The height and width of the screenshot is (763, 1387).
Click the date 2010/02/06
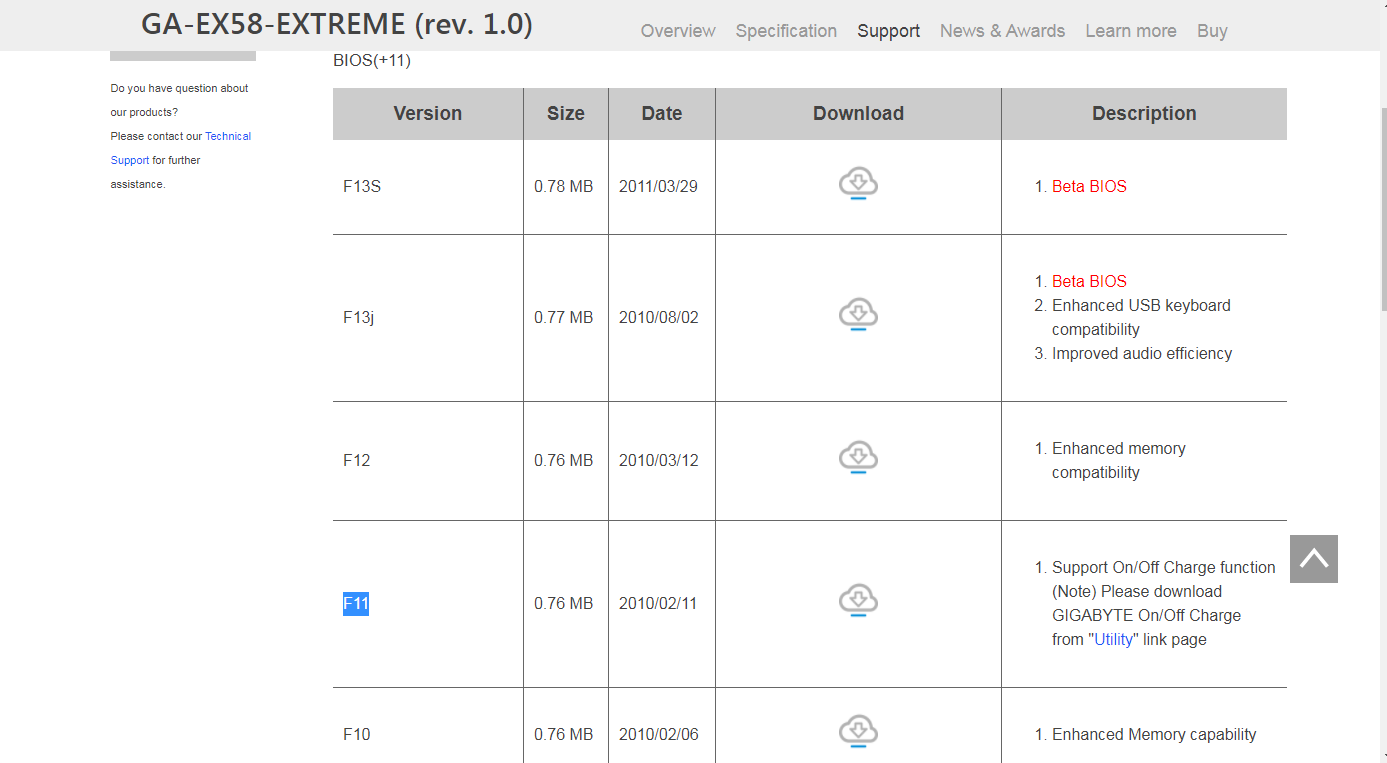click(659, 734)
